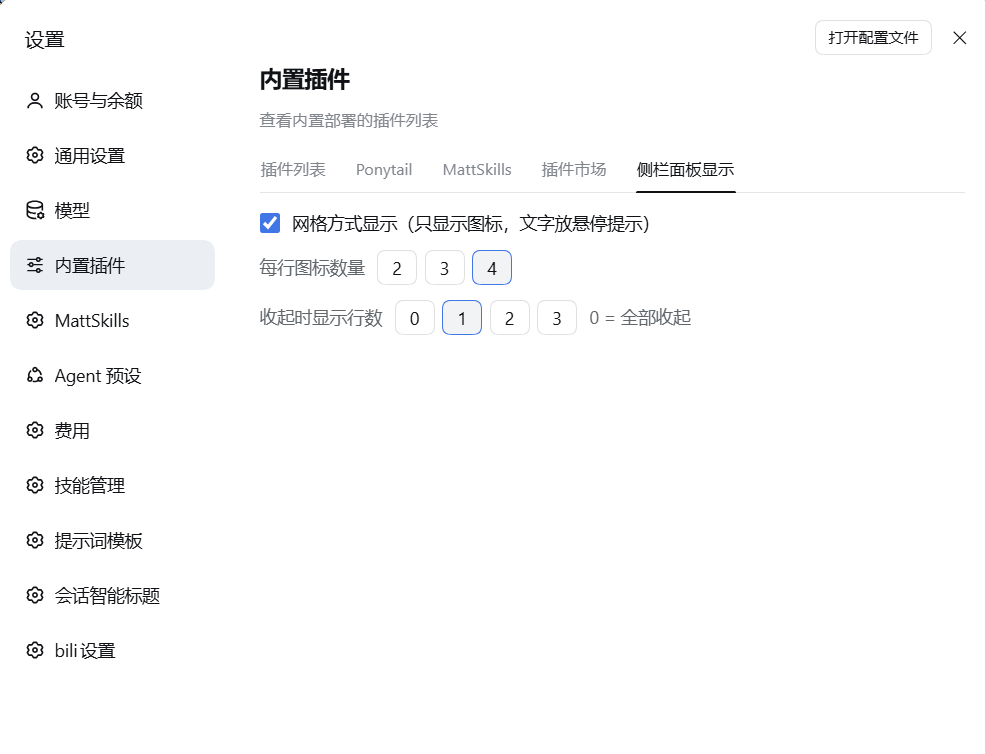The width and height of the screenshot is (985, 754).
Task: Open 会话智能标题 settings
Action: click(112, 595)
